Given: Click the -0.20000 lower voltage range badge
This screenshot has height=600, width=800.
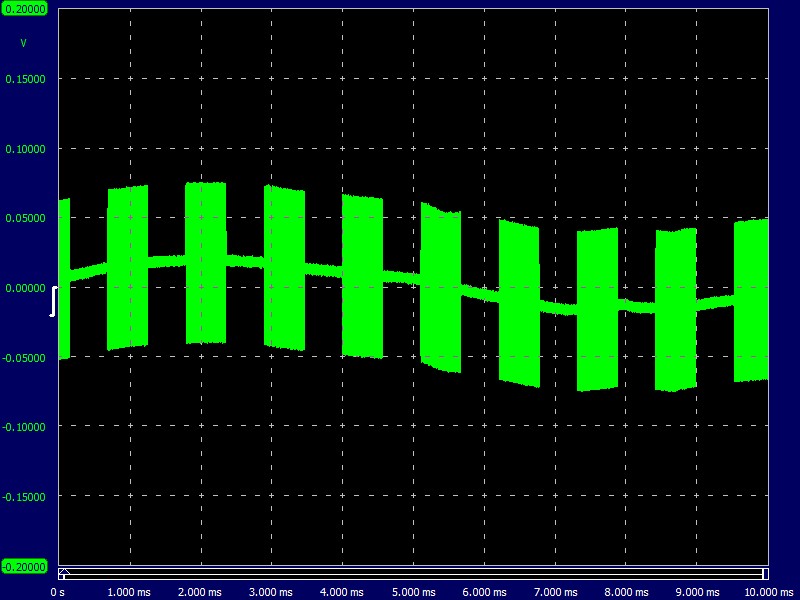Looking at the screenshot, I should coord(24,567).
